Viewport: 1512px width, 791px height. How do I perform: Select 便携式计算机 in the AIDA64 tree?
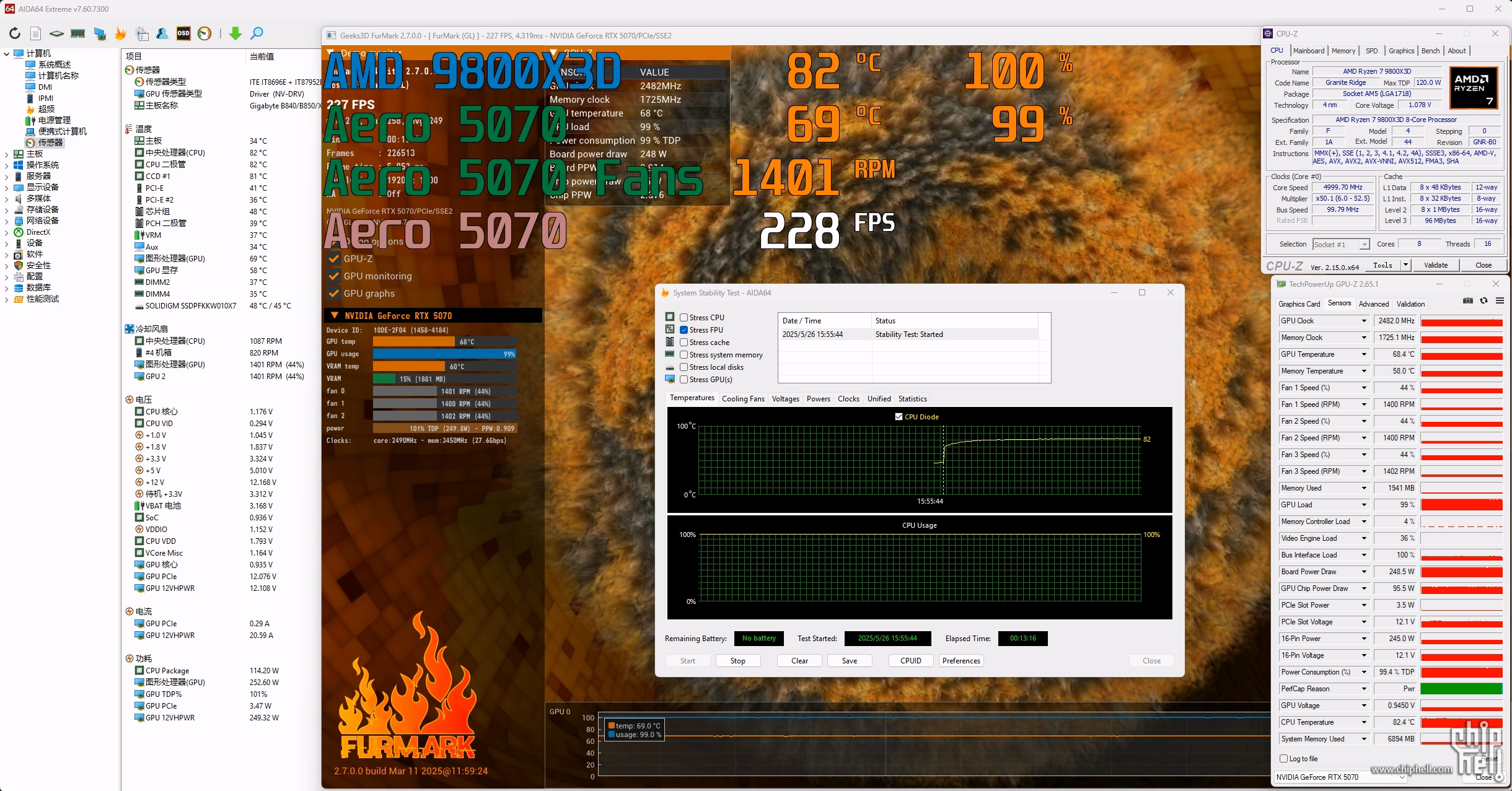click(x=56, y=131)
